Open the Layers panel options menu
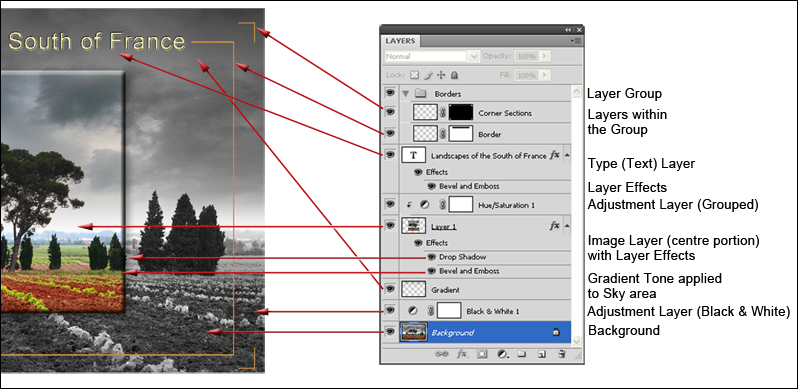The height and width of the screenshot is (389, 798). pyautogui.click(x=577, y=40)
